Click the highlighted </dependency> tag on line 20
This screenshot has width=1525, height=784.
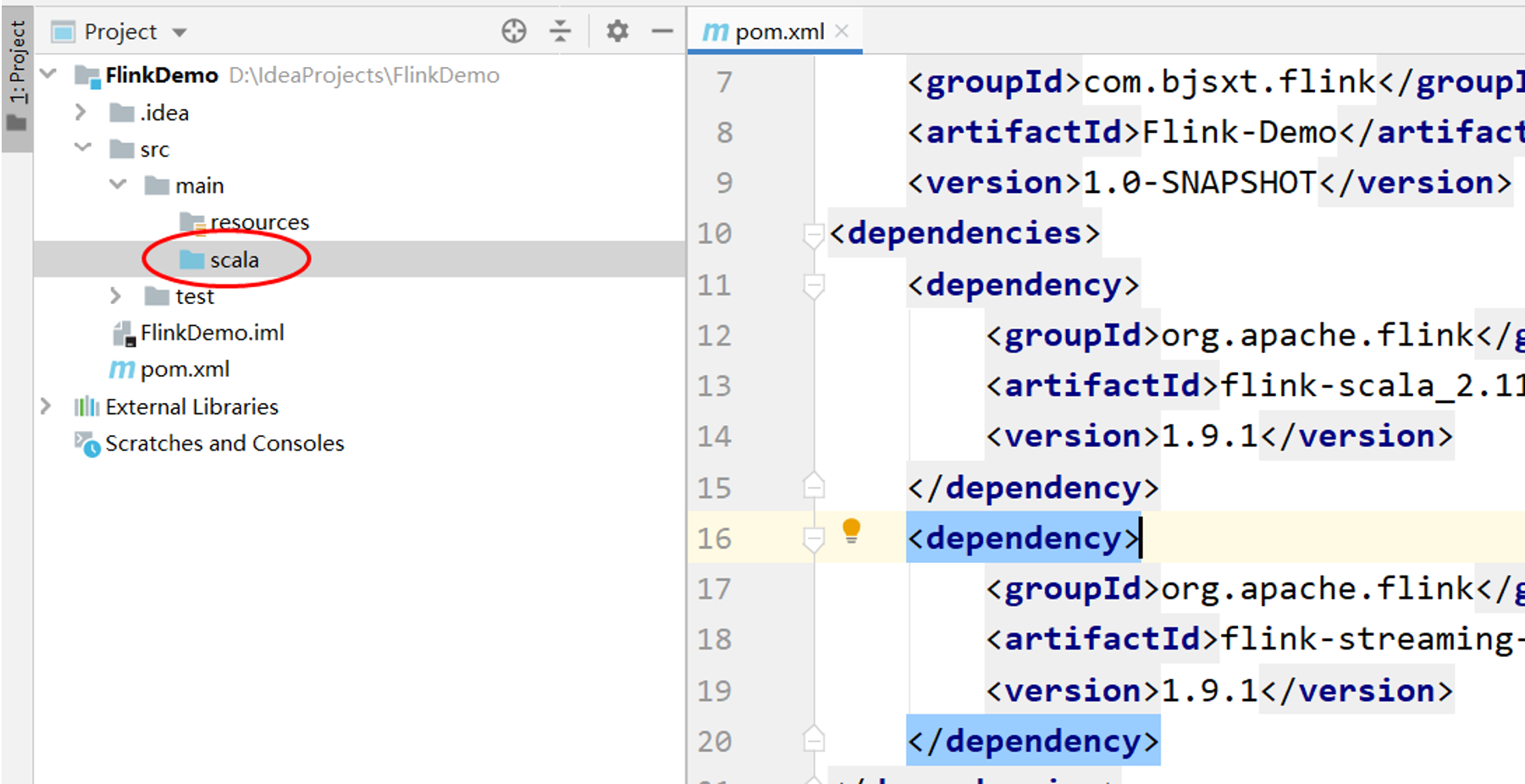(1033, 742)
